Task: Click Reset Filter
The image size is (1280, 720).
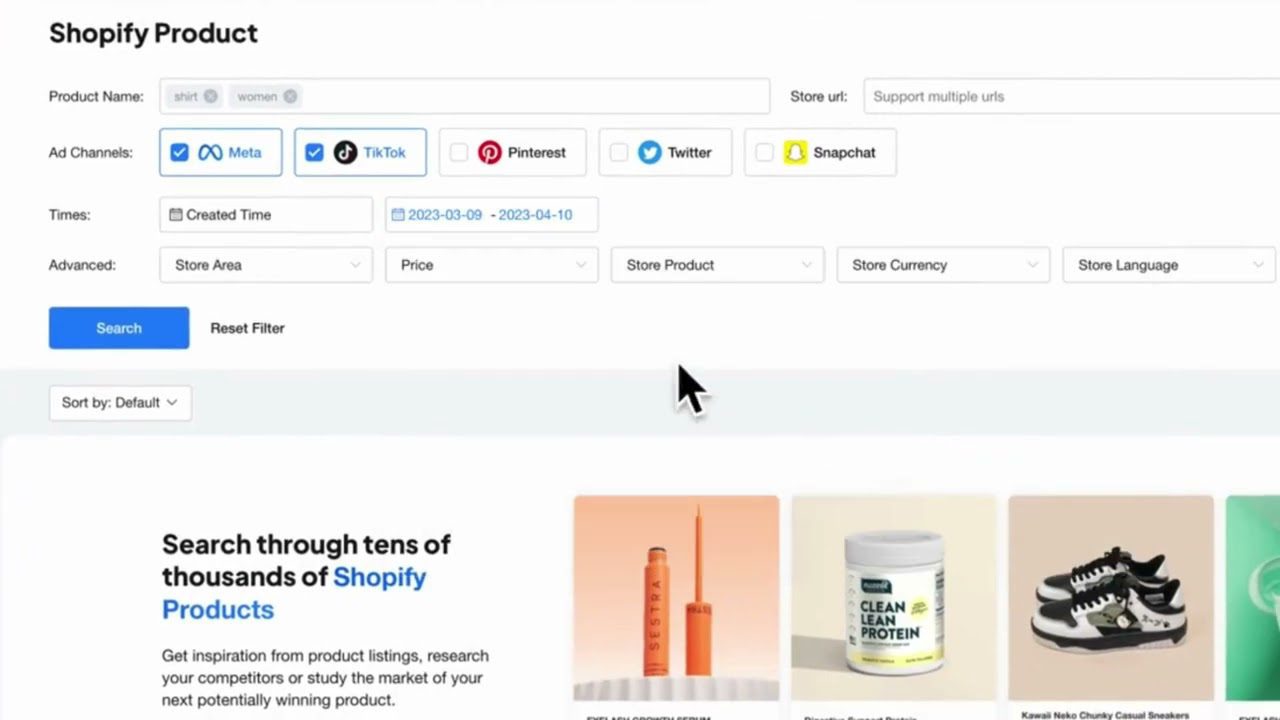Action: pyautogui.click(x=247, y=328)
